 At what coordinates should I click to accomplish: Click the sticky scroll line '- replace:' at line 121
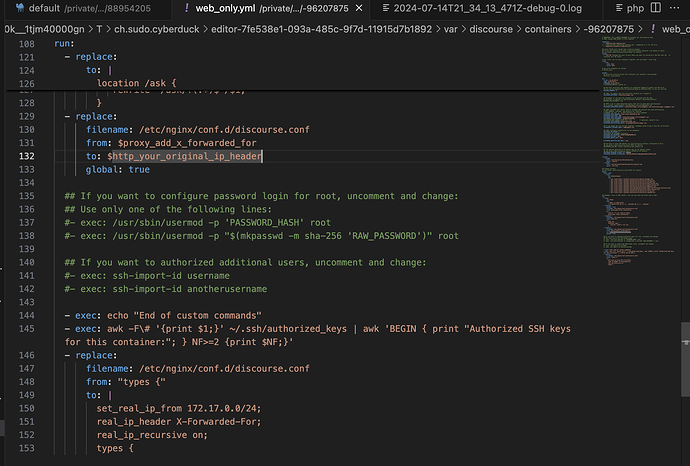click(x=91, y=57)
